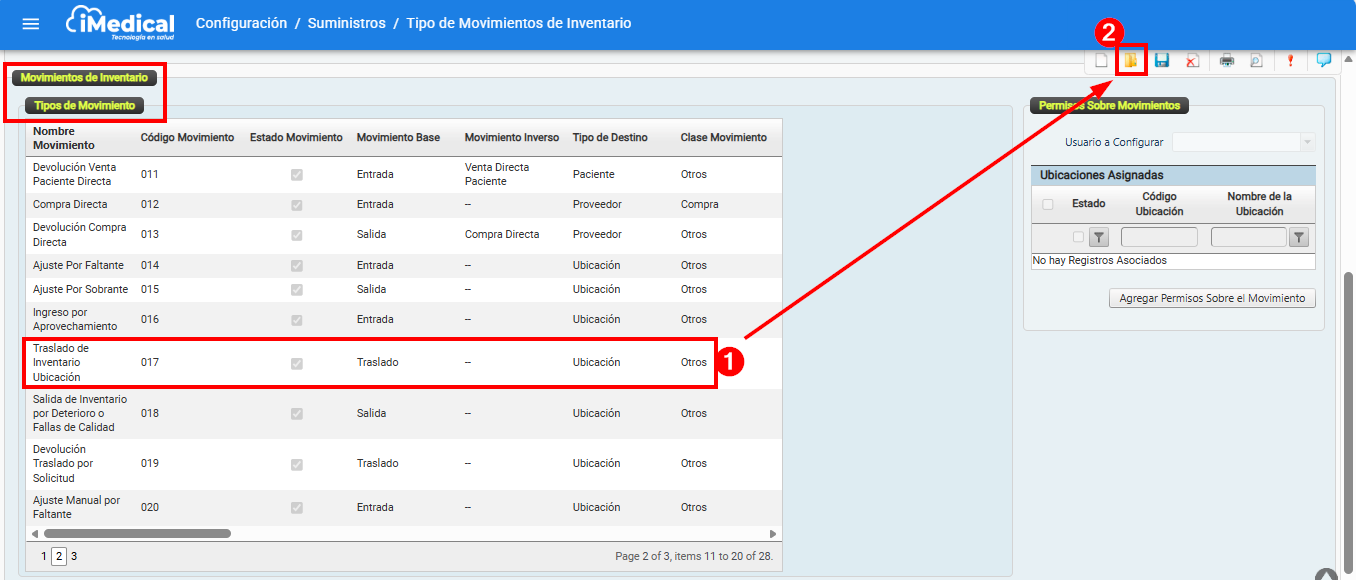
Task: Toggle Estado Movimiento checkbox for Compra Directa
Action: click(x=296, y=205)
